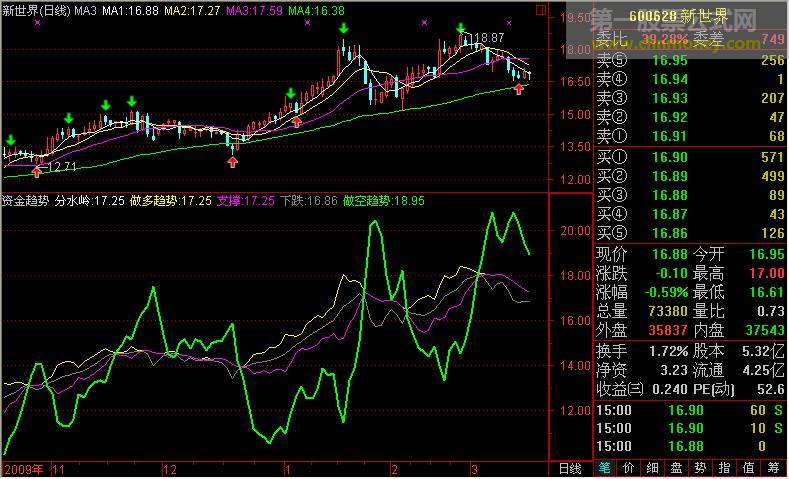Image resolution: width=789 pixels, height=479 pixels.
Task: Click the MA1:16.88 label
Action: tap(131, 11)
